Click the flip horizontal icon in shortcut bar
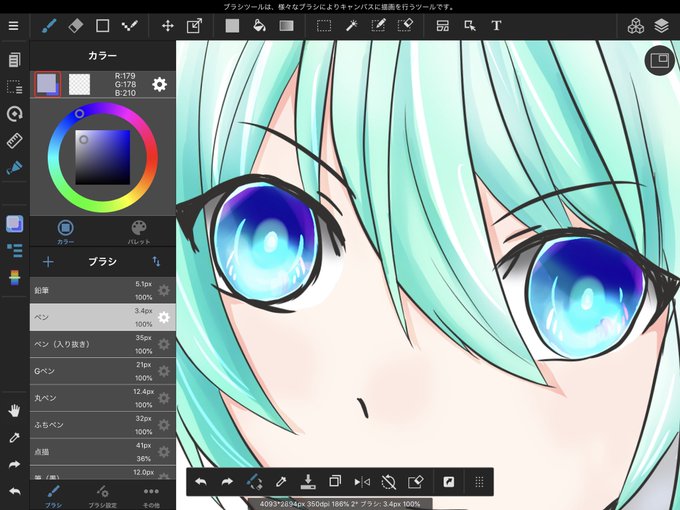The height and width of the screenshot is (510, 680). 362,481
